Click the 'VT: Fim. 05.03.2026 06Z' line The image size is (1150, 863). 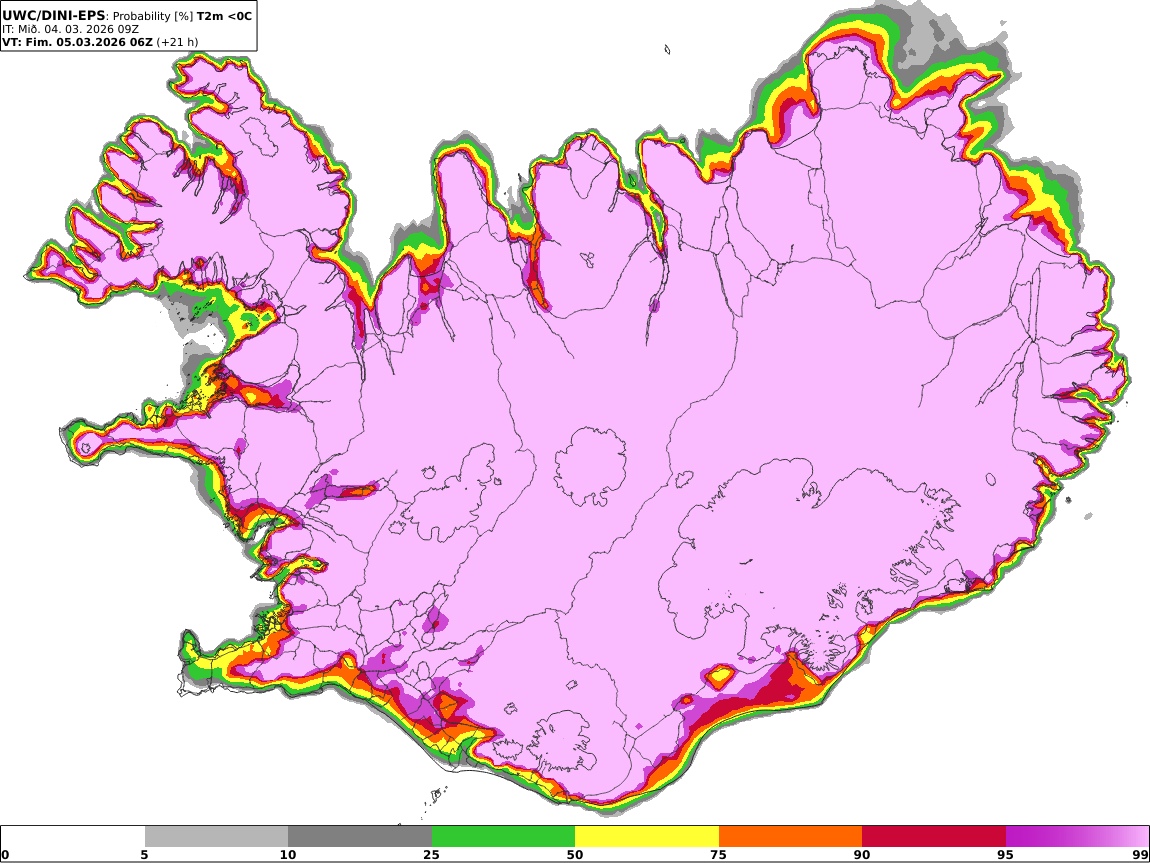point(78,42)
